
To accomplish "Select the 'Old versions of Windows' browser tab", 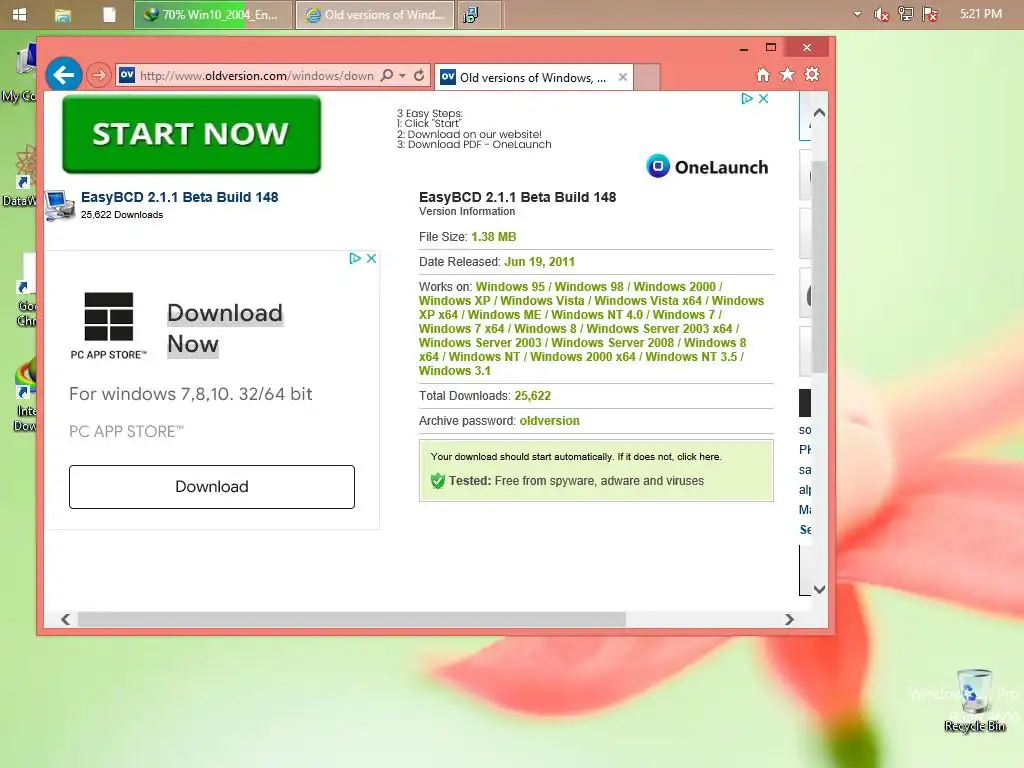I will point(532,78).
